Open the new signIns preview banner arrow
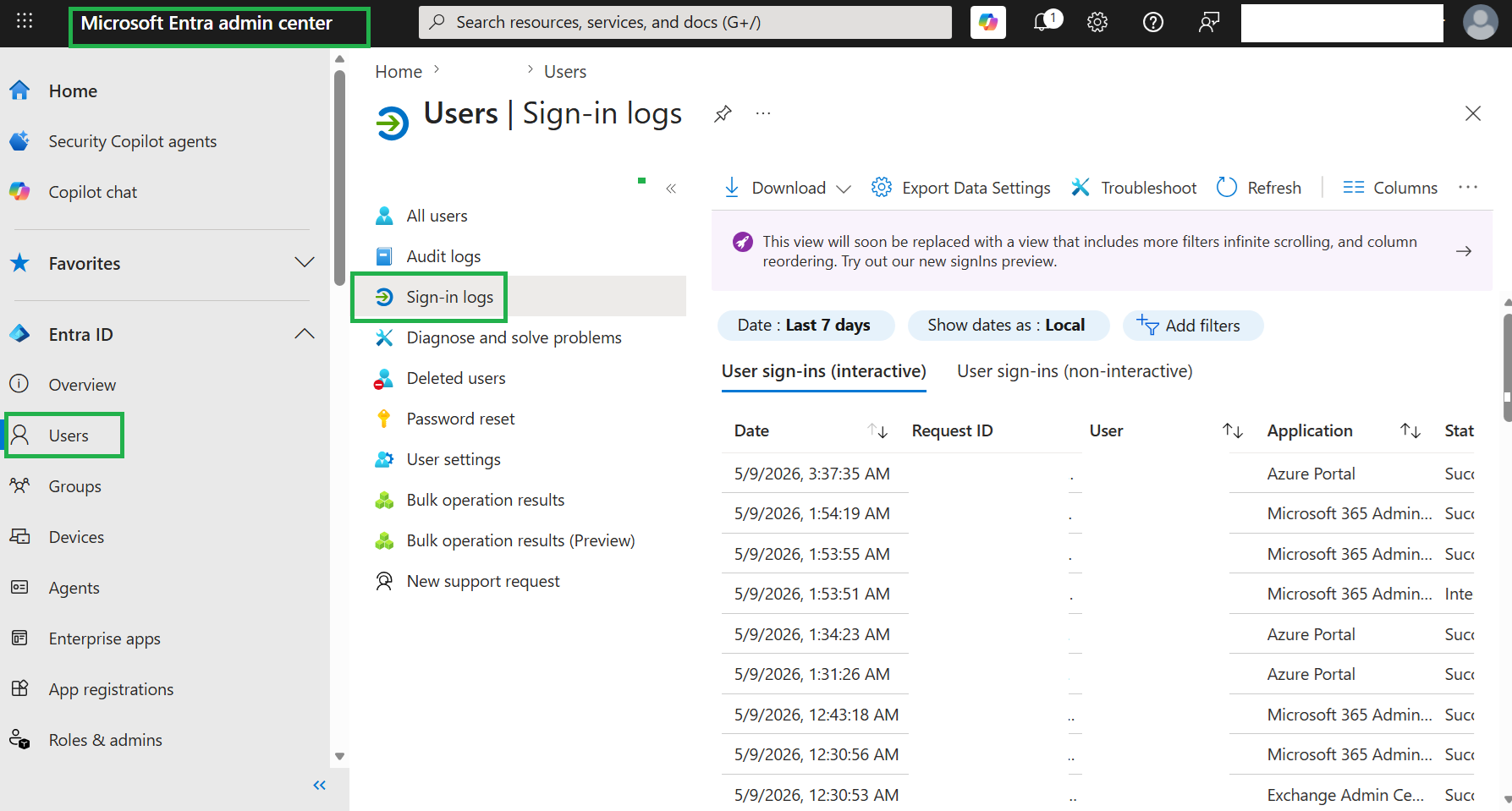The height and width of the screenshot is (811, 1512). [1464, 251]
